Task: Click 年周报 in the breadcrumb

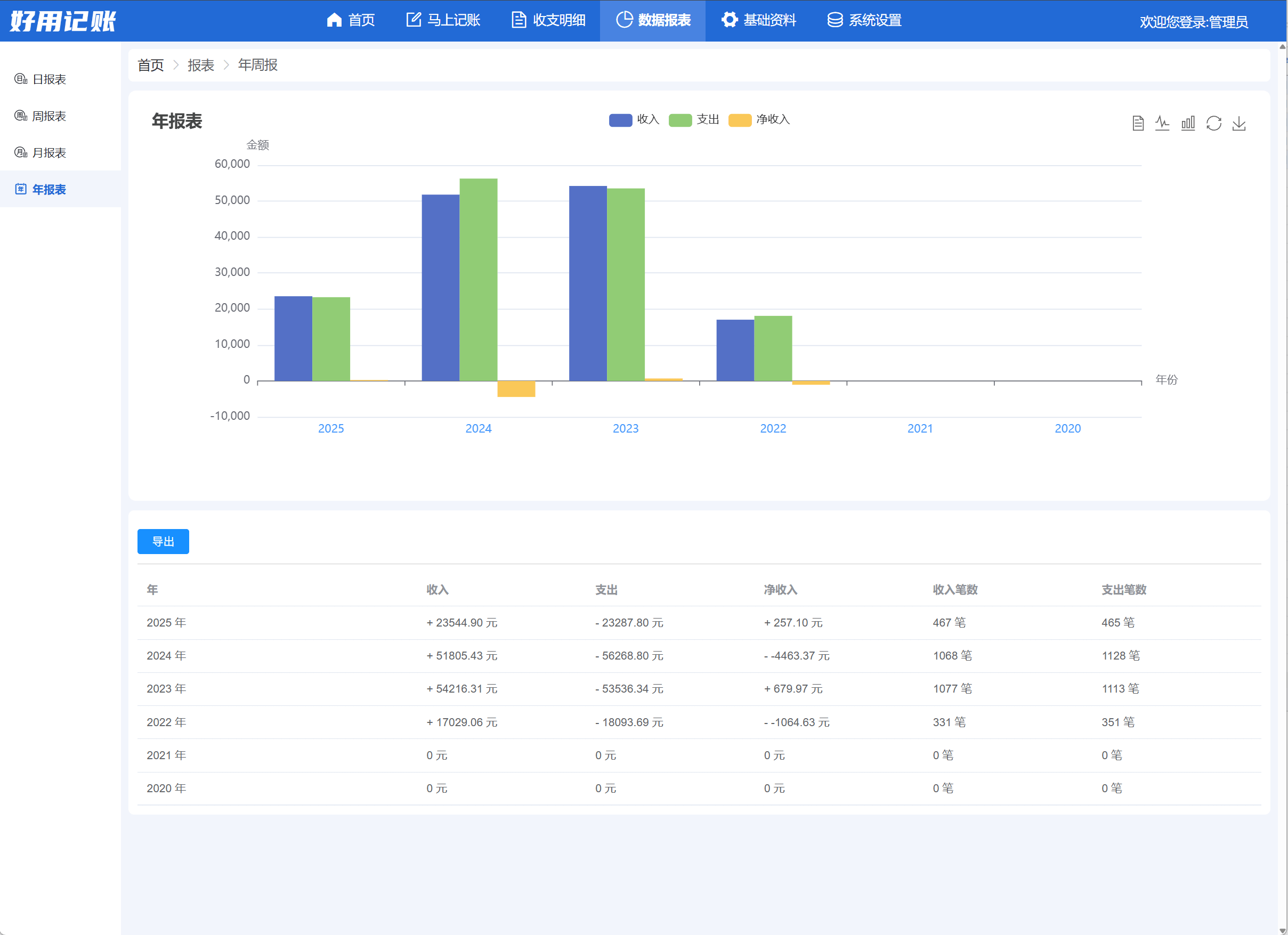Action: pos(258,66)
